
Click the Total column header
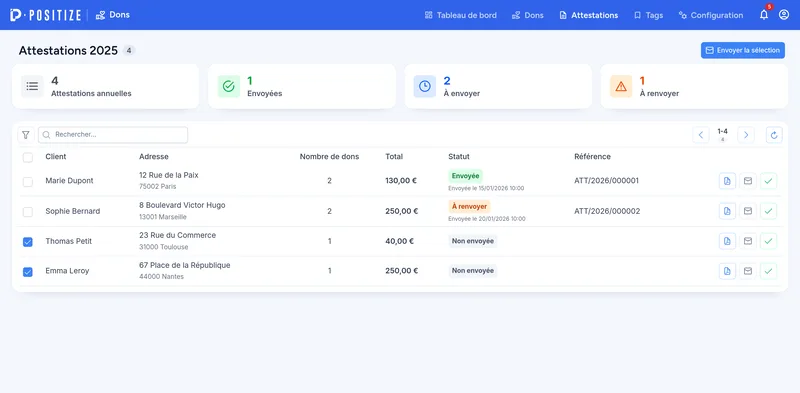click(x=394, y=157)
